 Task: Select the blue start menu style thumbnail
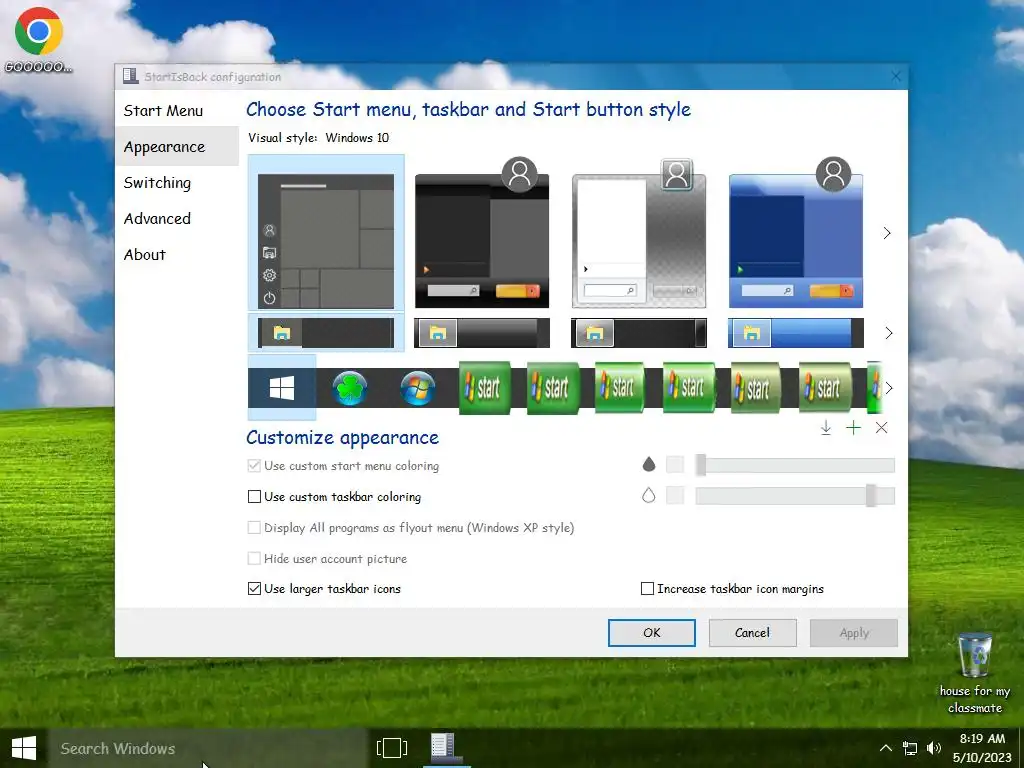pyautogui.click(x=795, y=232)
